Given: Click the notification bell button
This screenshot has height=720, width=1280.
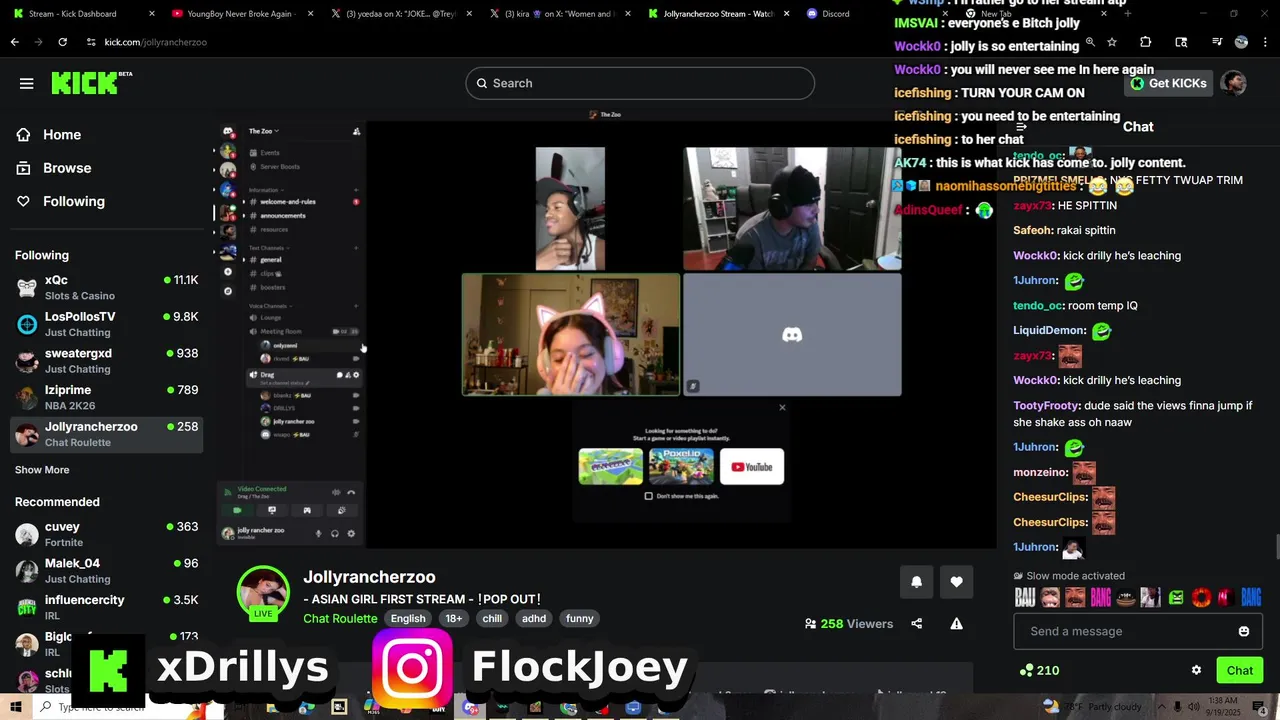Looking at the screenshot, I should tap(916, 582).
